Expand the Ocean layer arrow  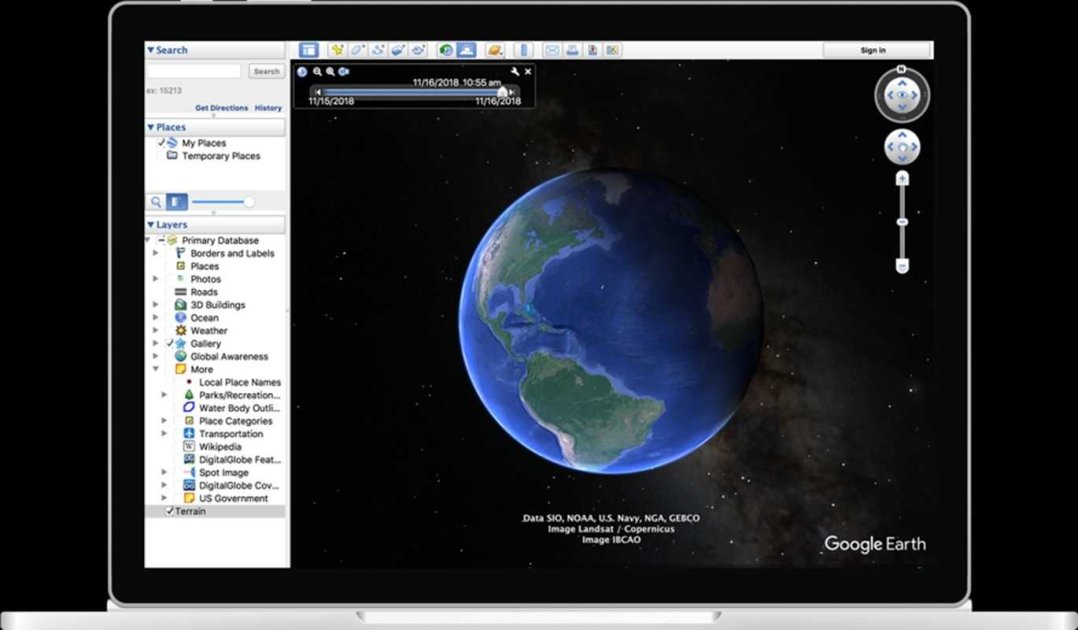pyautogui.click(x=155, y=318)
